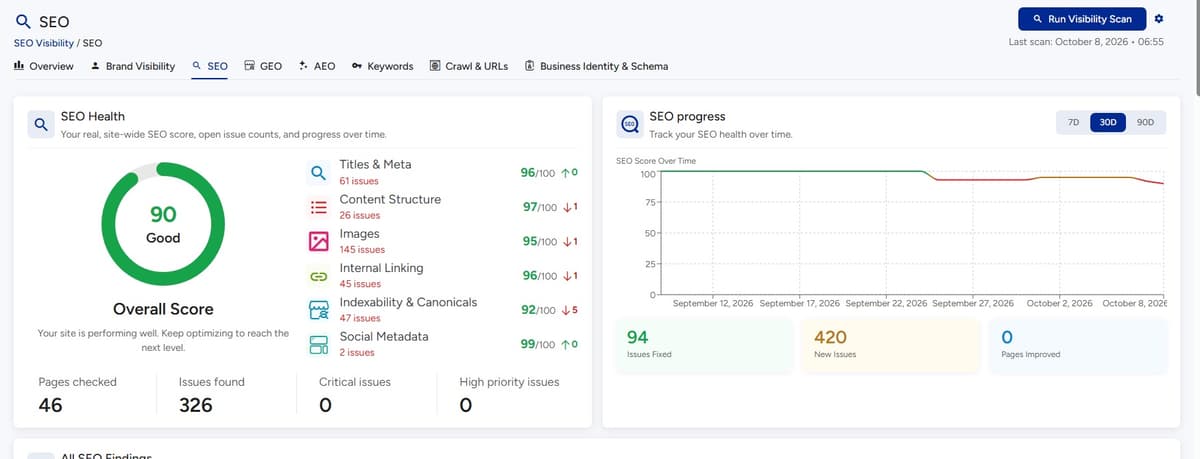Click the Images category picture icon
This screenshot has width=1200, height=459.
pos(318,241)
